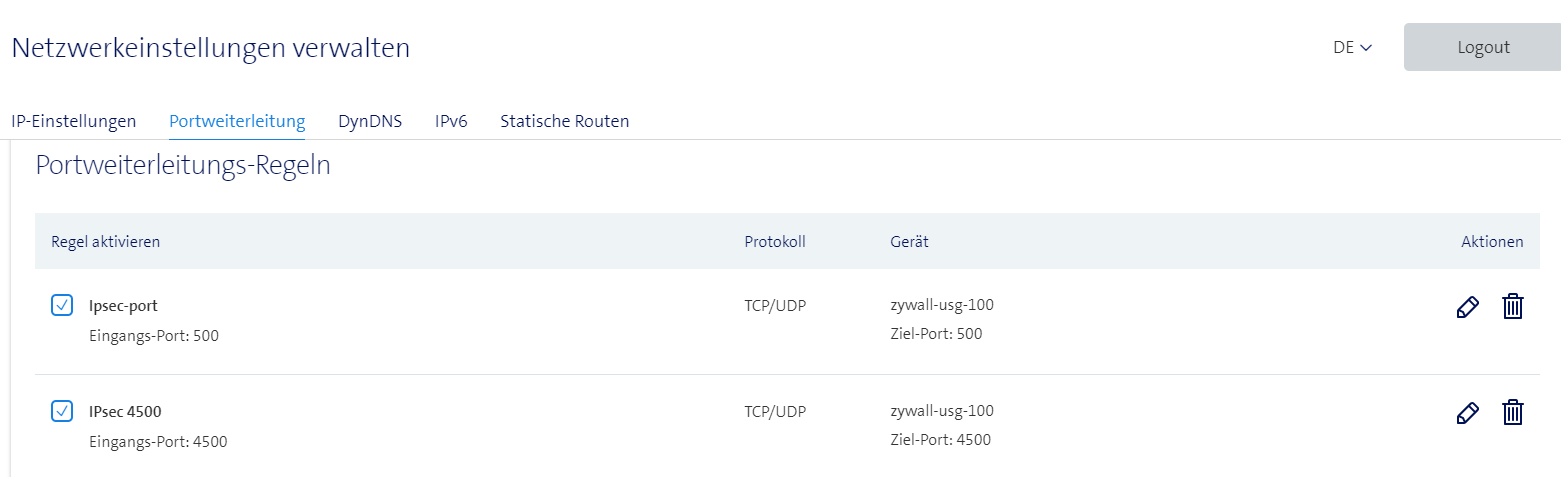
Task: Open the DE language dropdown
Action: (1352, 47)
